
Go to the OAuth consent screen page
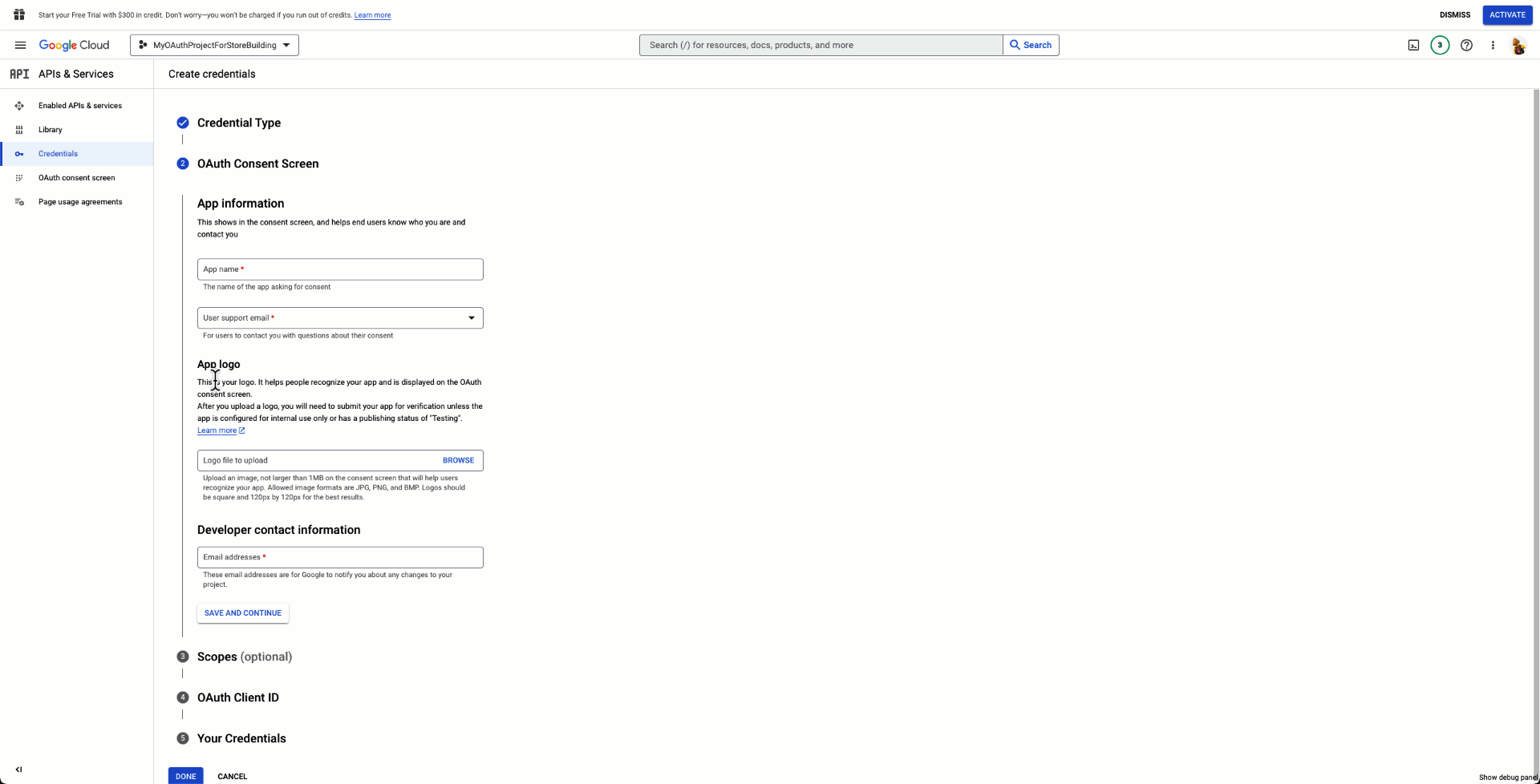click(x=77, y=177)
